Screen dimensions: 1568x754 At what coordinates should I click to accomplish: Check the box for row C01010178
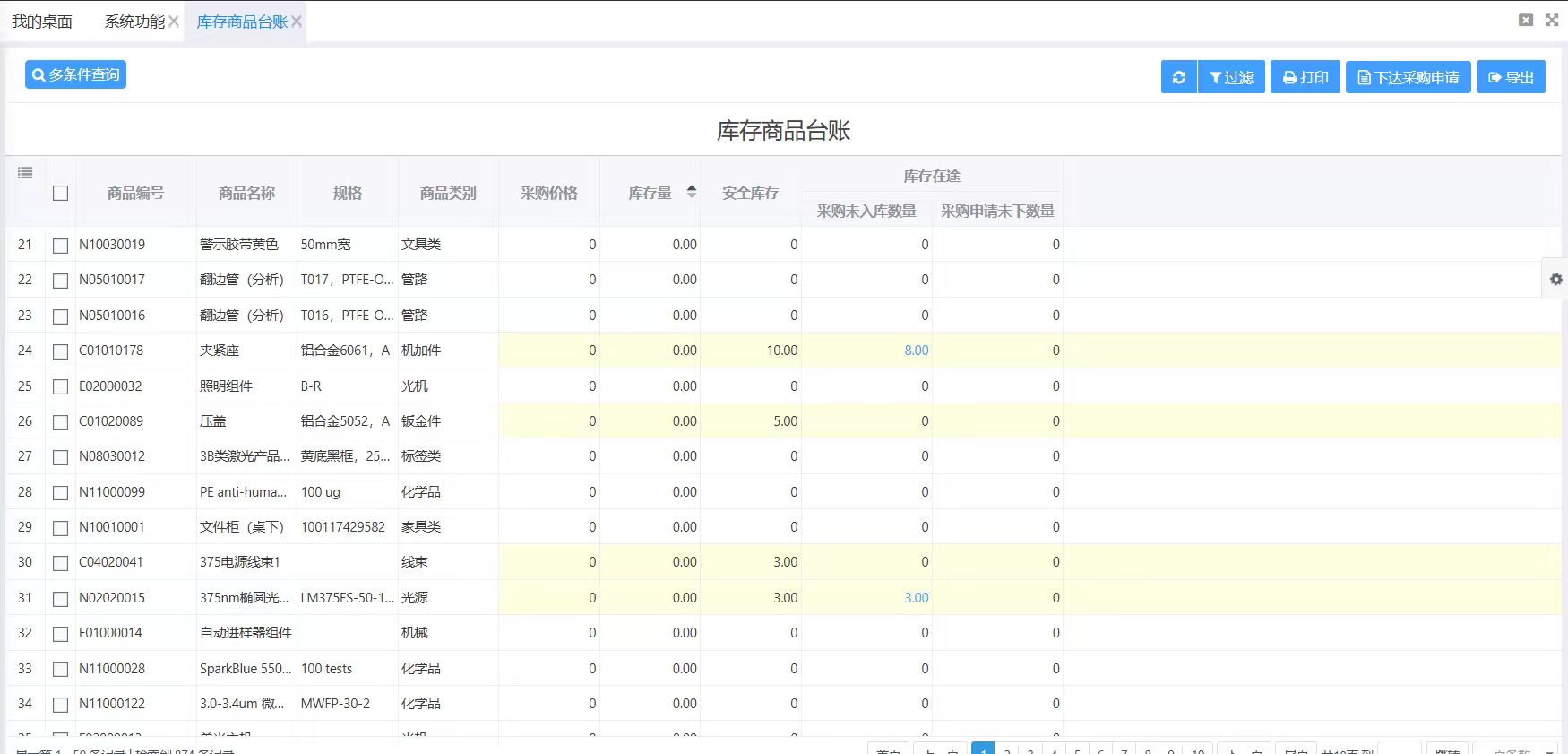[x=60, y=351]
